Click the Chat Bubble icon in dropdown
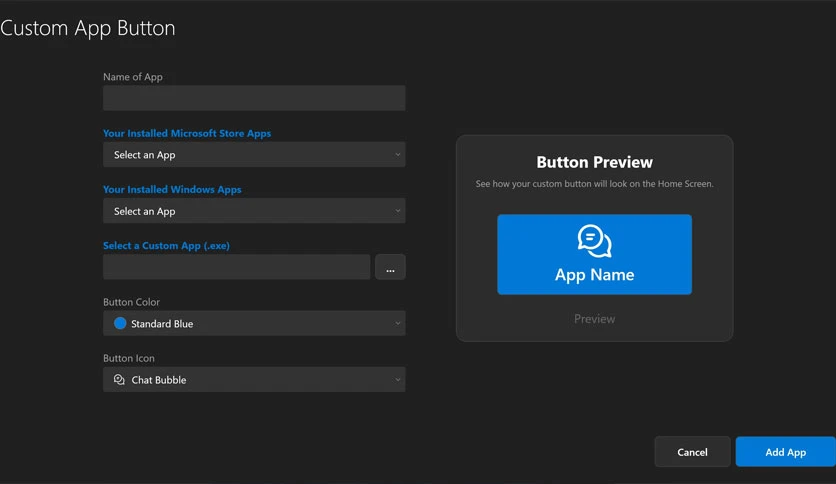Screen dimensions: 836x484 pyautogui.click(x=119, y=380)
